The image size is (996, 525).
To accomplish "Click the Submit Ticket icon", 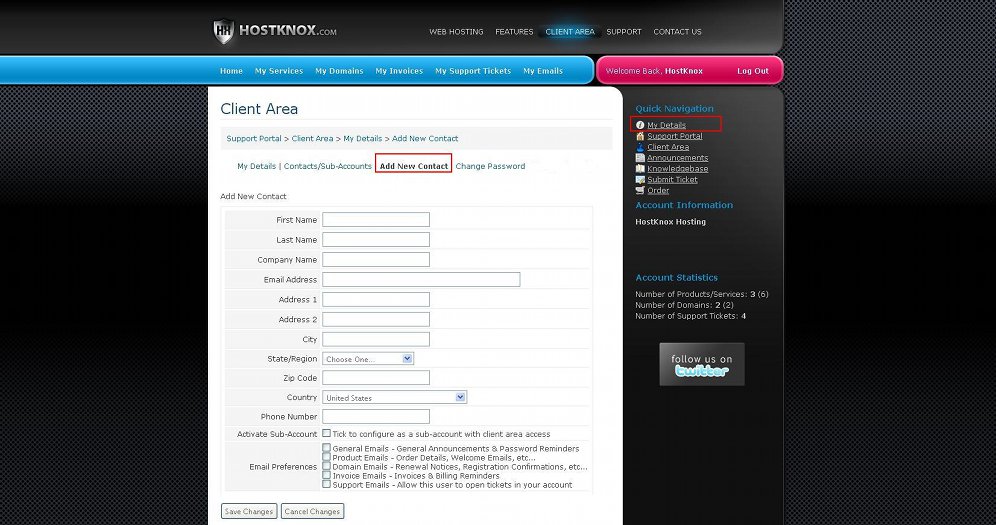I will (640, 180).
